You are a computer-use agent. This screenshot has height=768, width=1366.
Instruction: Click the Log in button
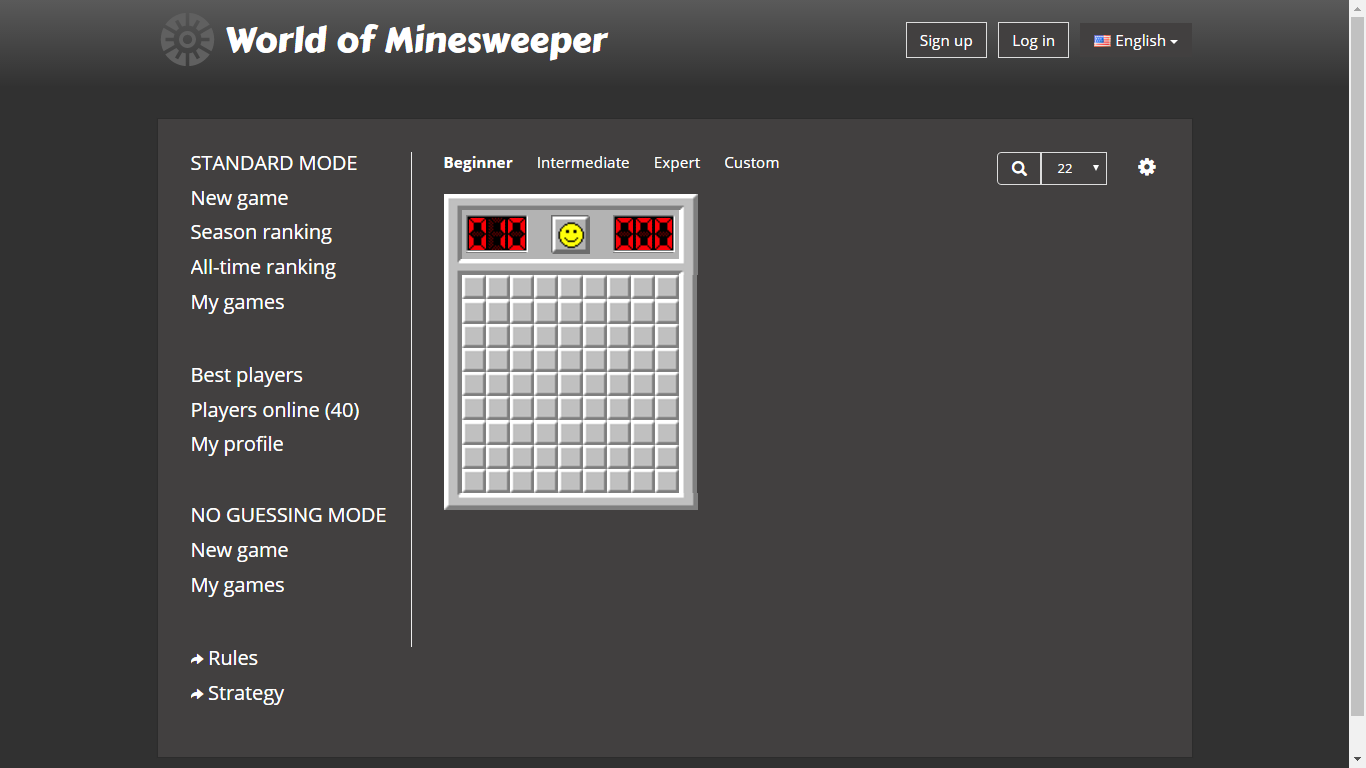[x=1033, y=40]
